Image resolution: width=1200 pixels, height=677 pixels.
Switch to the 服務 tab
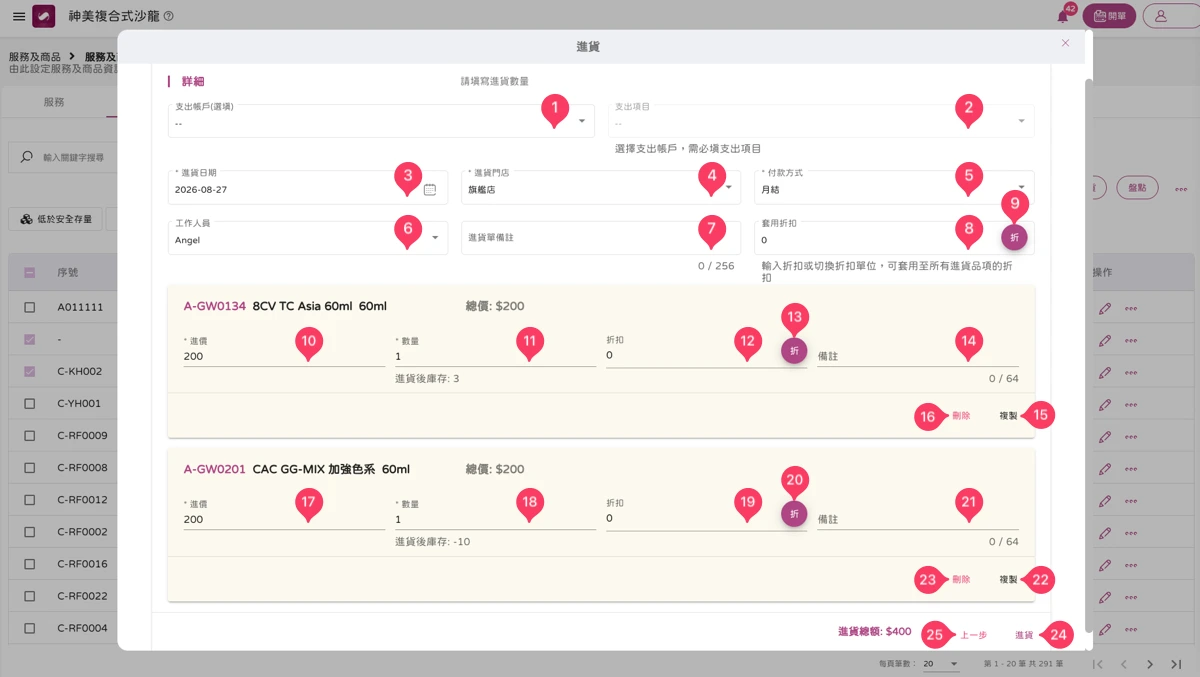(54, 102)
